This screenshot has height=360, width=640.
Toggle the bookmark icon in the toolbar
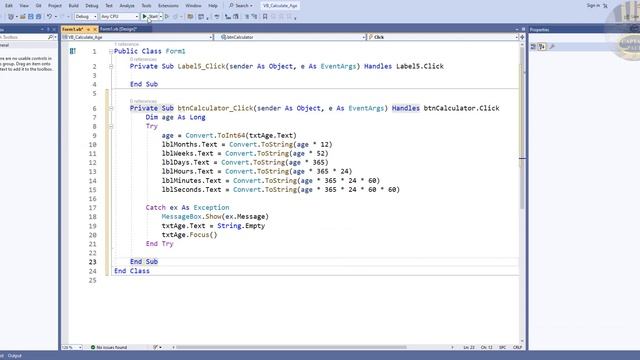click(x=265, y=17)
